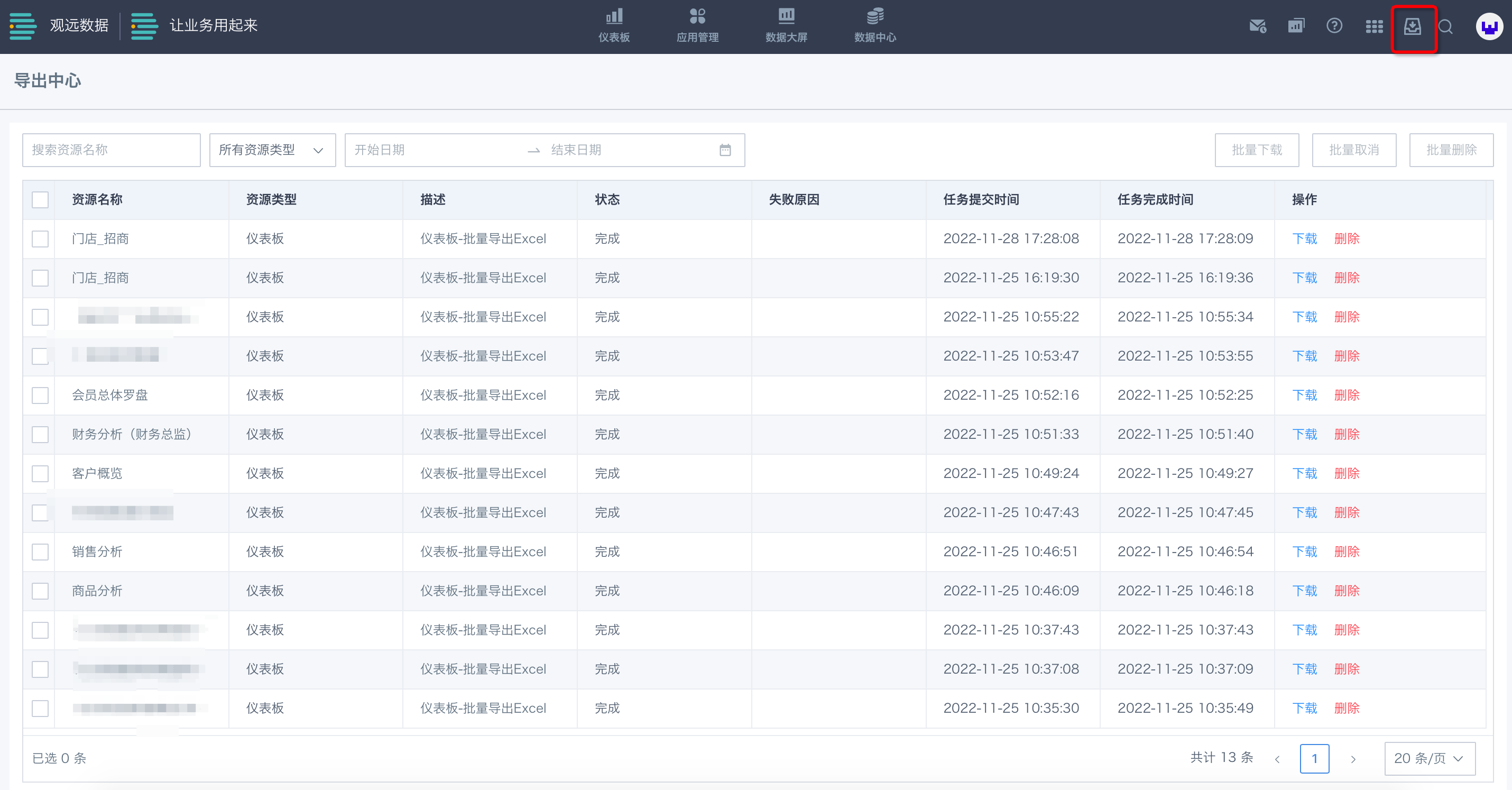Viewport: 1512px width, 790px height.
Task: Click the 资源名称 column header
Action: tap(97, 199)
